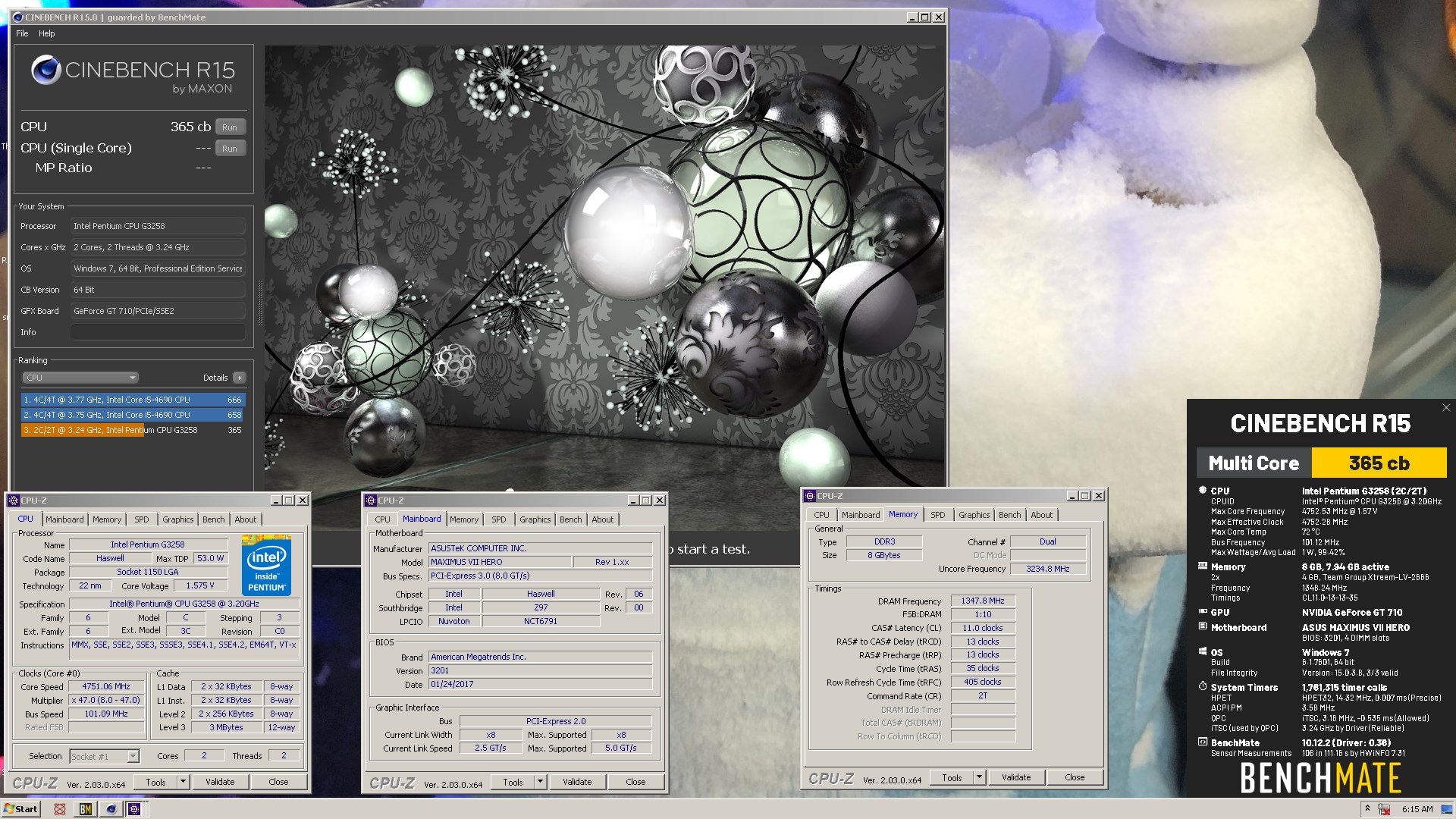Open Tools dropdown arrow in middle CPU-Z
This screenshot has height=819, width=1456.
[540, 782]
